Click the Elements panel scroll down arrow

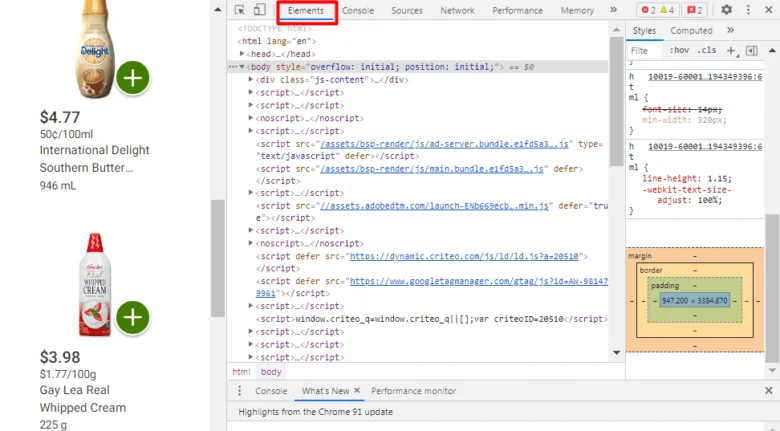coord(616,352)
